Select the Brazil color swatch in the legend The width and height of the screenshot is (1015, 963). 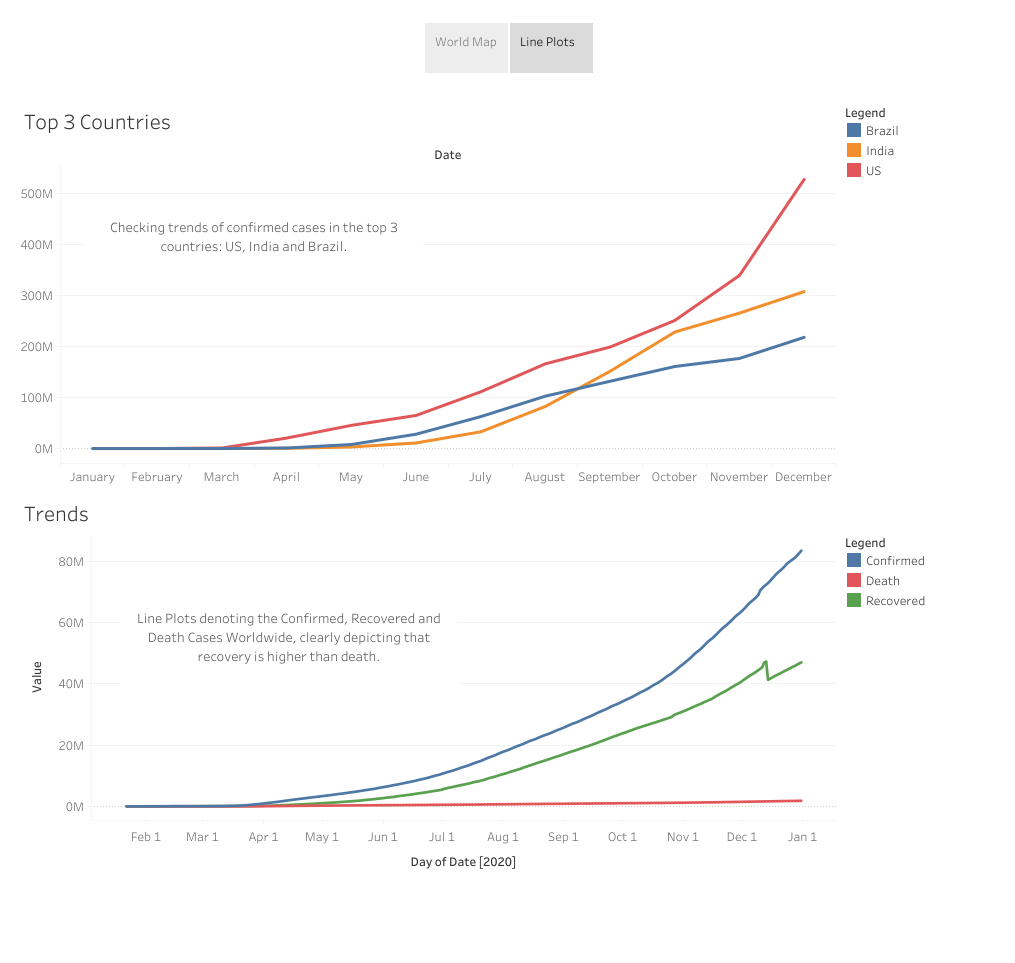(x=852, y=130)
